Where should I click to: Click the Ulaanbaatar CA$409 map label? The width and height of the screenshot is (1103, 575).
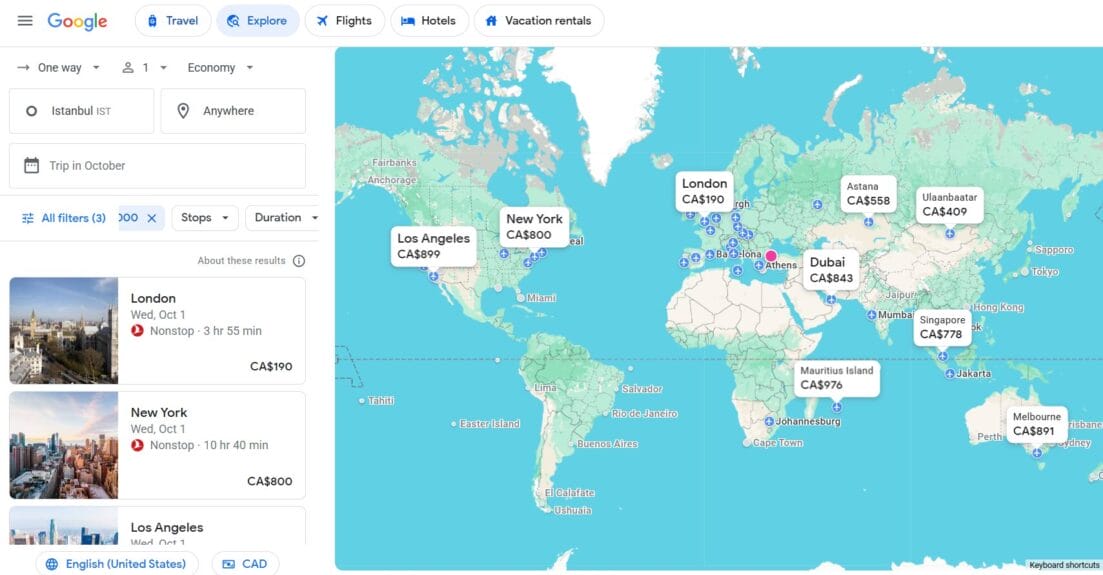pos(949,205)
